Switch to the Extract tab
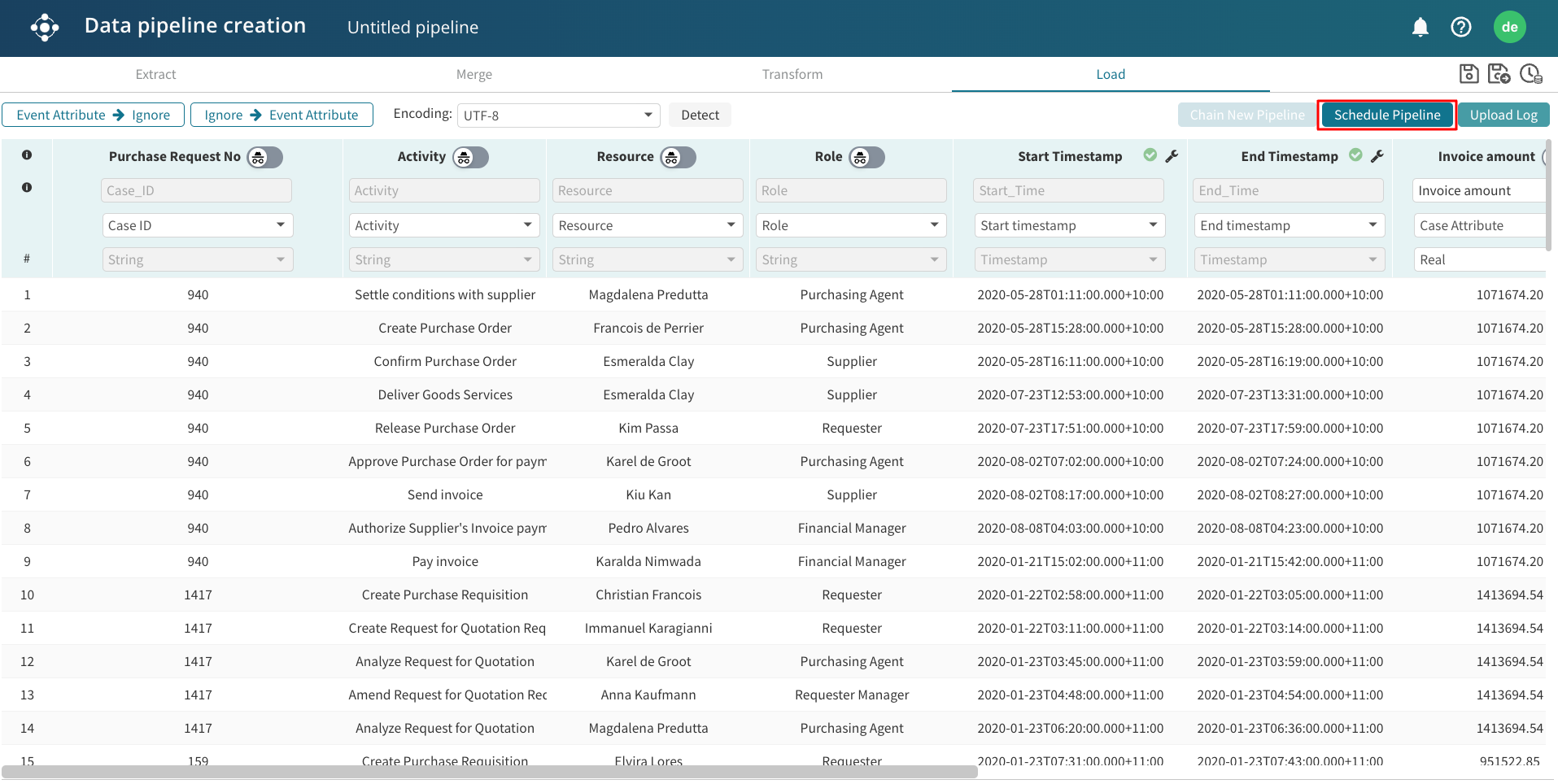The width and height of the screenshot is (1558, 784). tap(155, 75)
